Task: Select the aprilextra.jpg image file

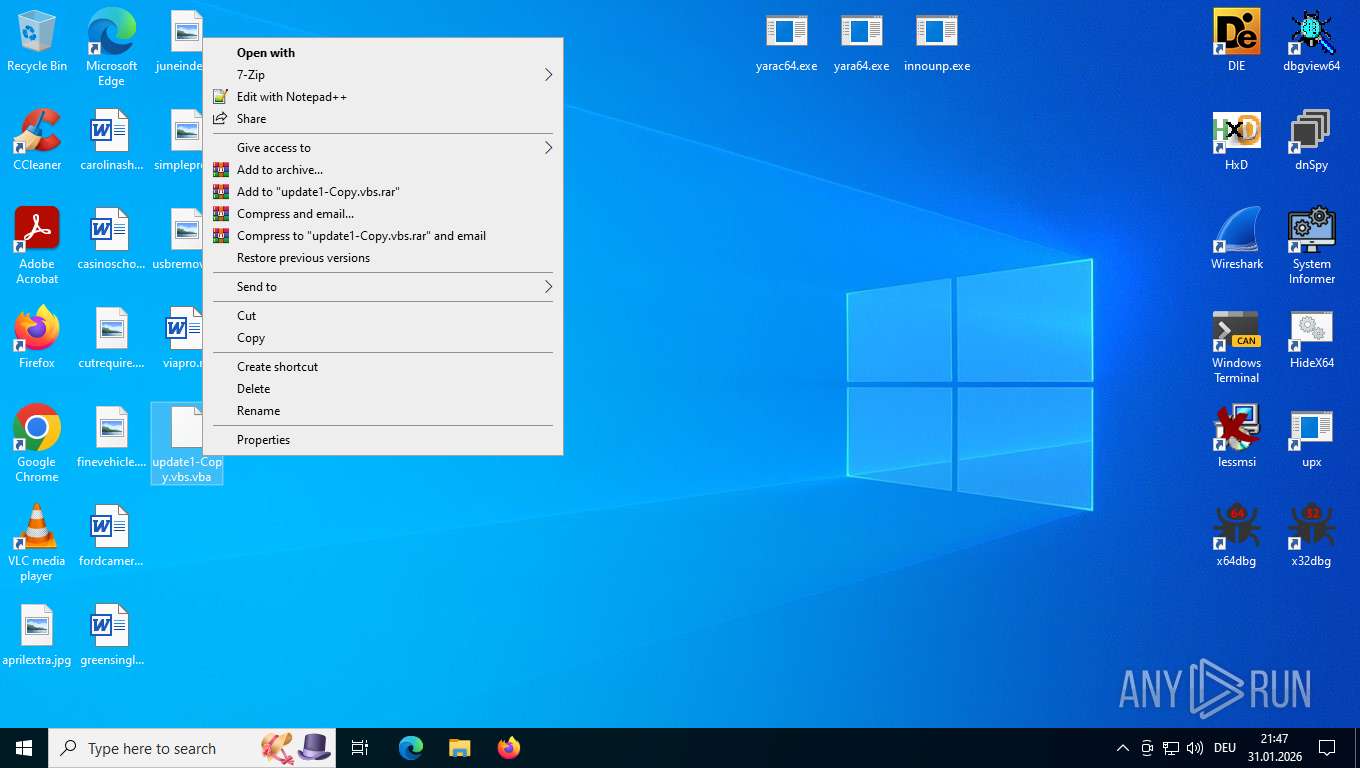Action: pos(37,635)
